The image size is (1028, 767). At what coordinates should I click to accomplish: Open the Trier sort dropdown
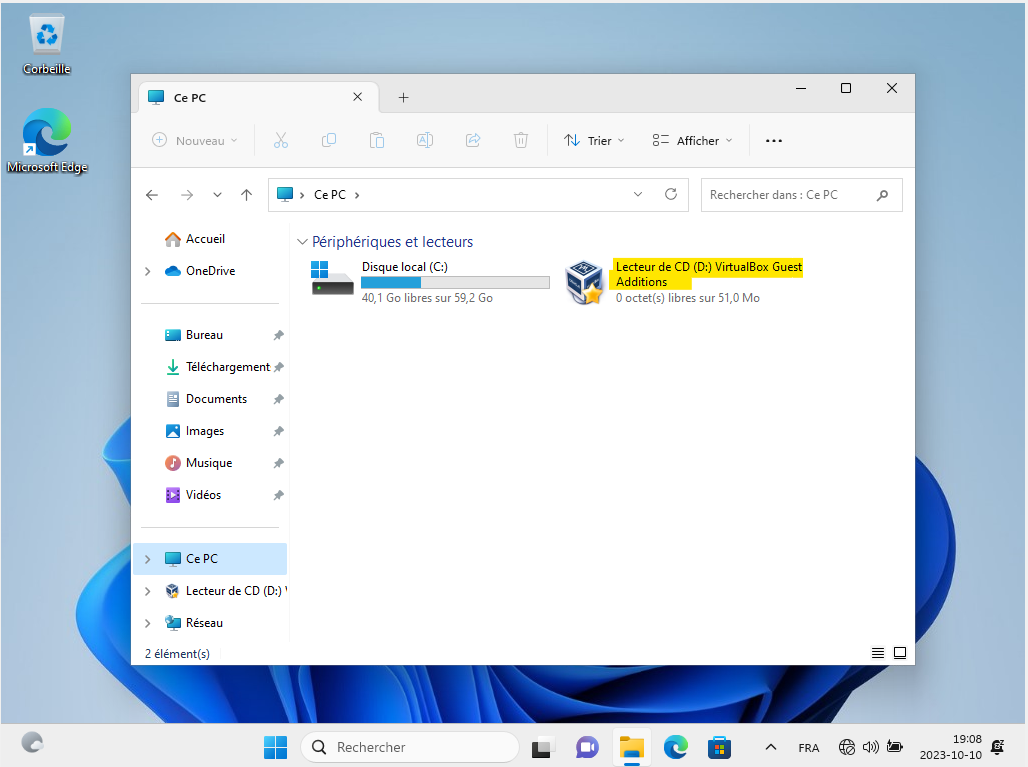594,141
